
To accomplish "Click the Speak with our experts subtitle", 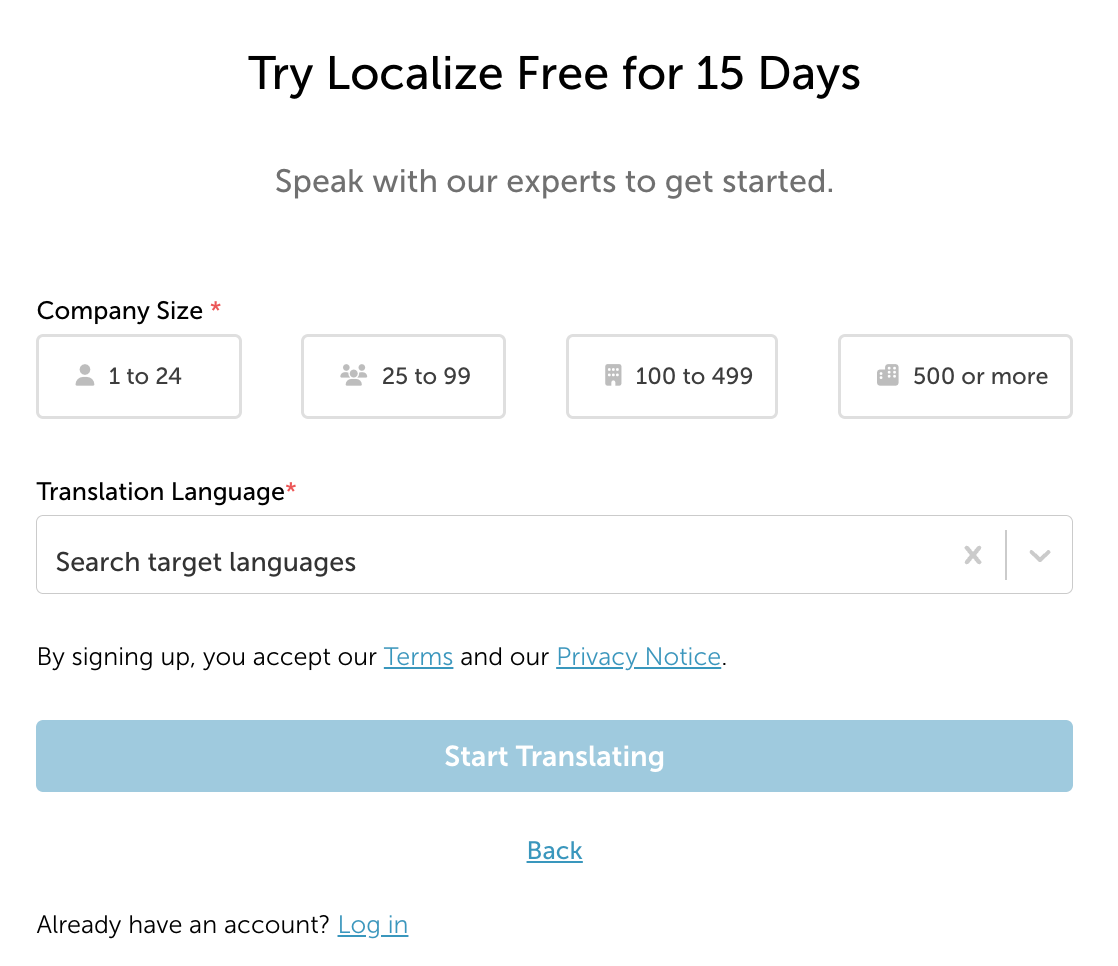I will click(x=555, y=182).
